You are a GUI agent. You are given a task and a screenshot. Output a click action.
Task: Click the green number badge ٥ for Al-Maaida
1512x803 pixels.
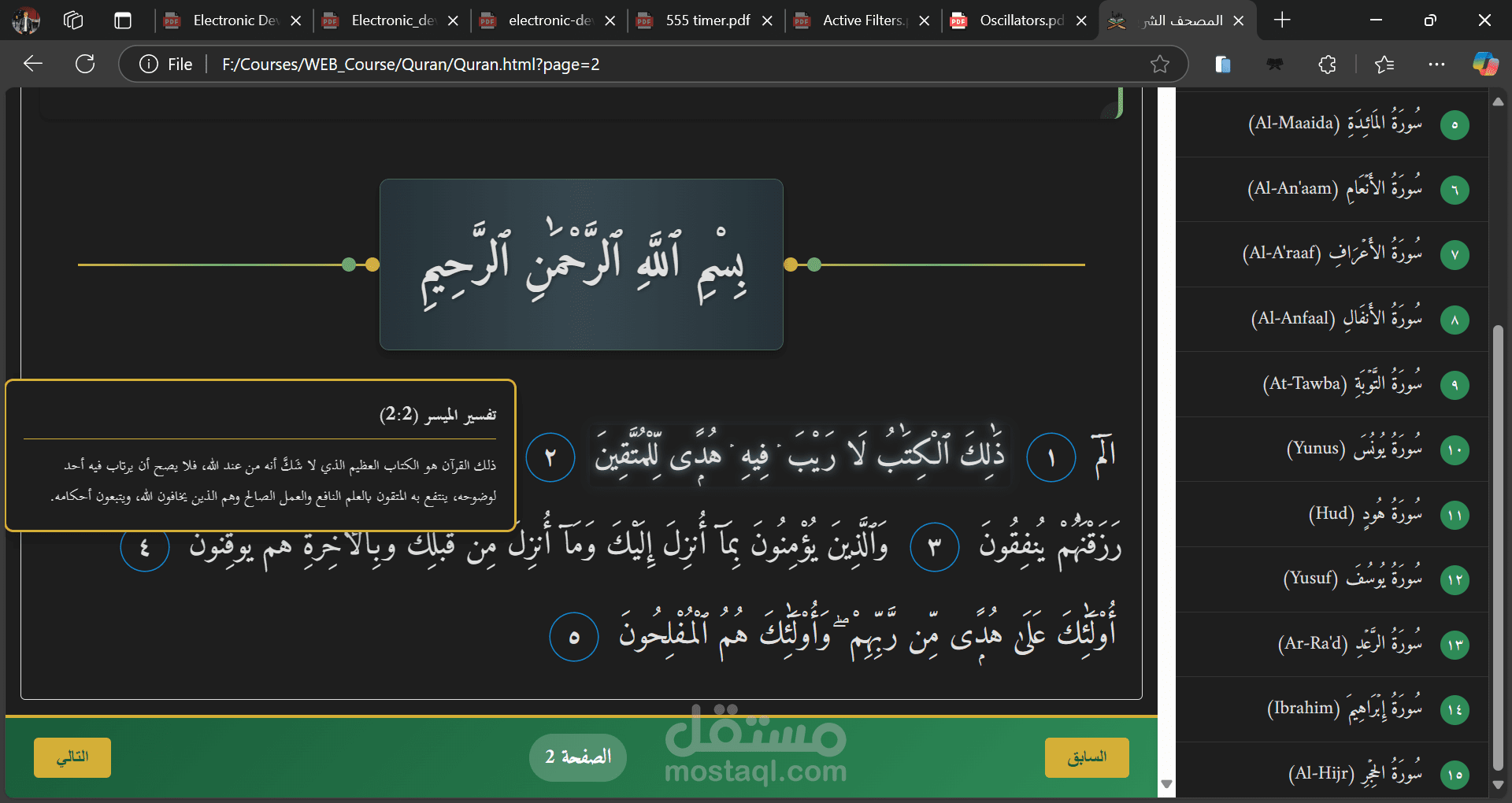tap(1455, 125)
